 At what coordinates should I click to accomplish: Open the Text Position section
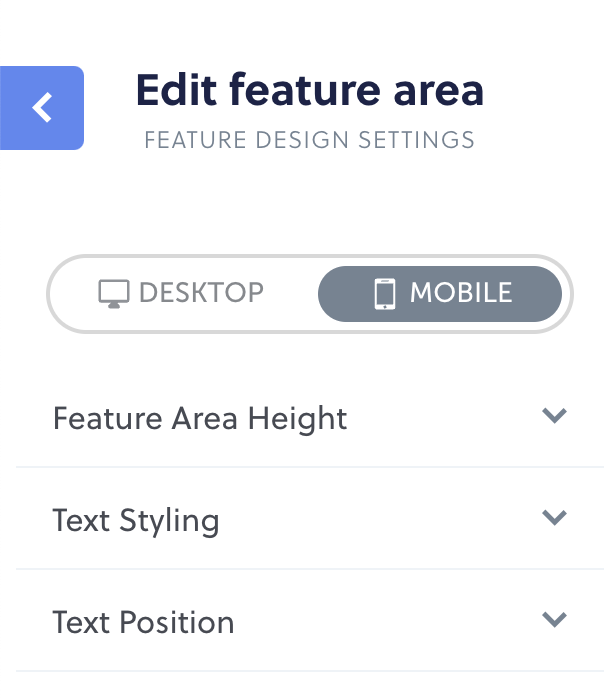click(x=310, y=621)
